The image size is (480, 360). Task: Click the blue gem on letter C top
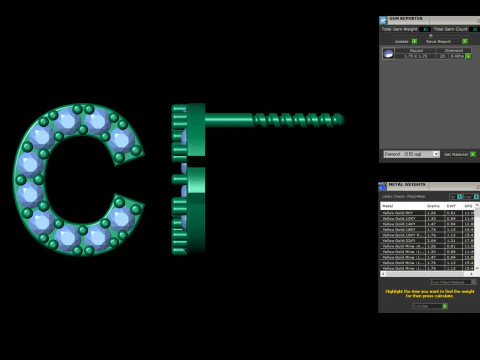[68, 120]
